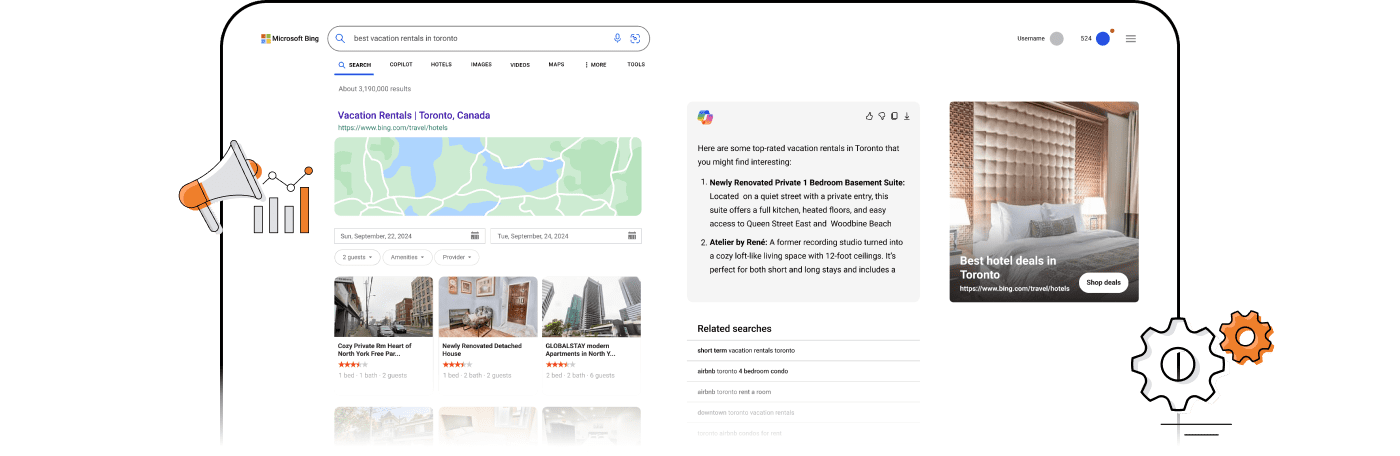1400x456 pixels.
Task: Click the thumbs up icon on Copilot answer
Action: click(869, 116)
